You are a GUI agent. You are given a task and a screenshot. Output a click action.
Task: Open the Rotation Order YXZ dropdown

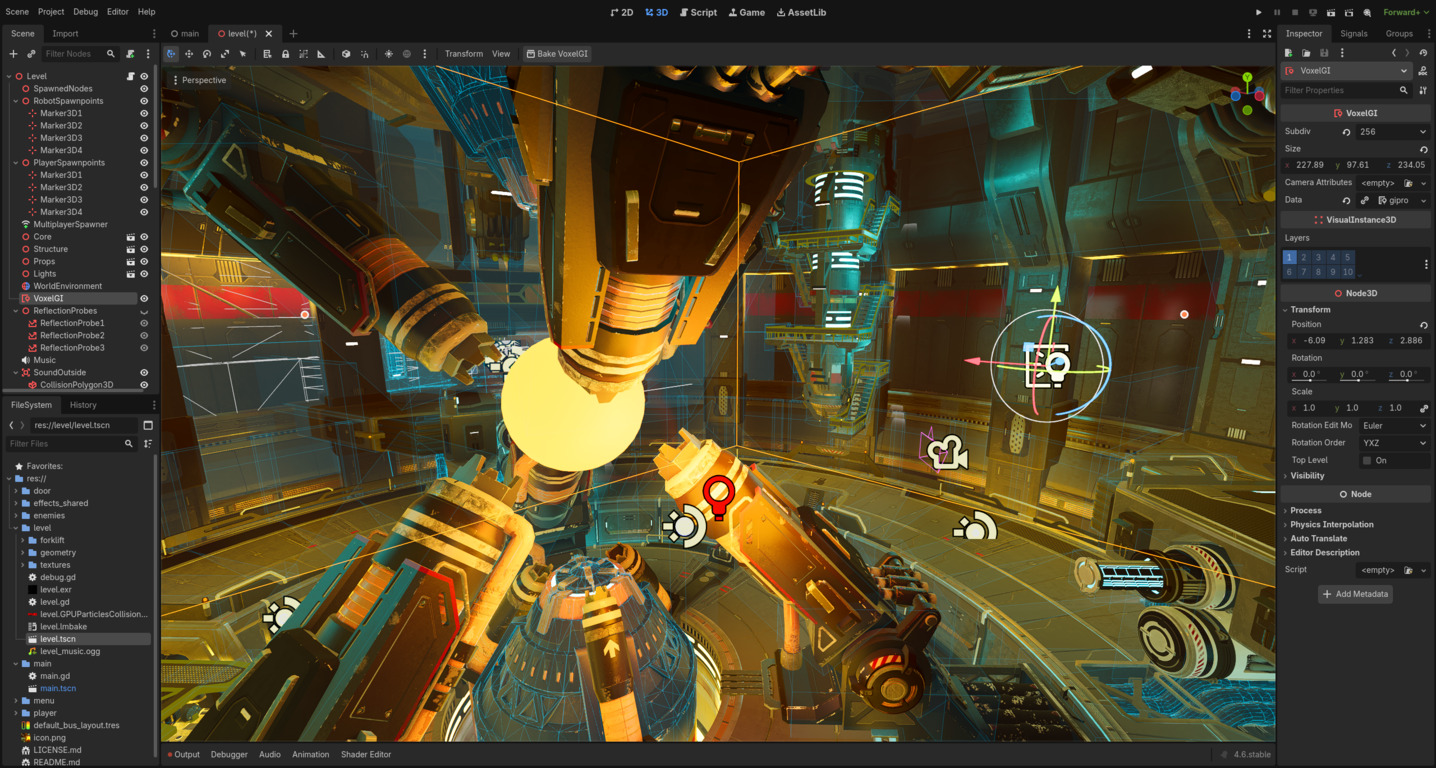tap(1394, 443)
